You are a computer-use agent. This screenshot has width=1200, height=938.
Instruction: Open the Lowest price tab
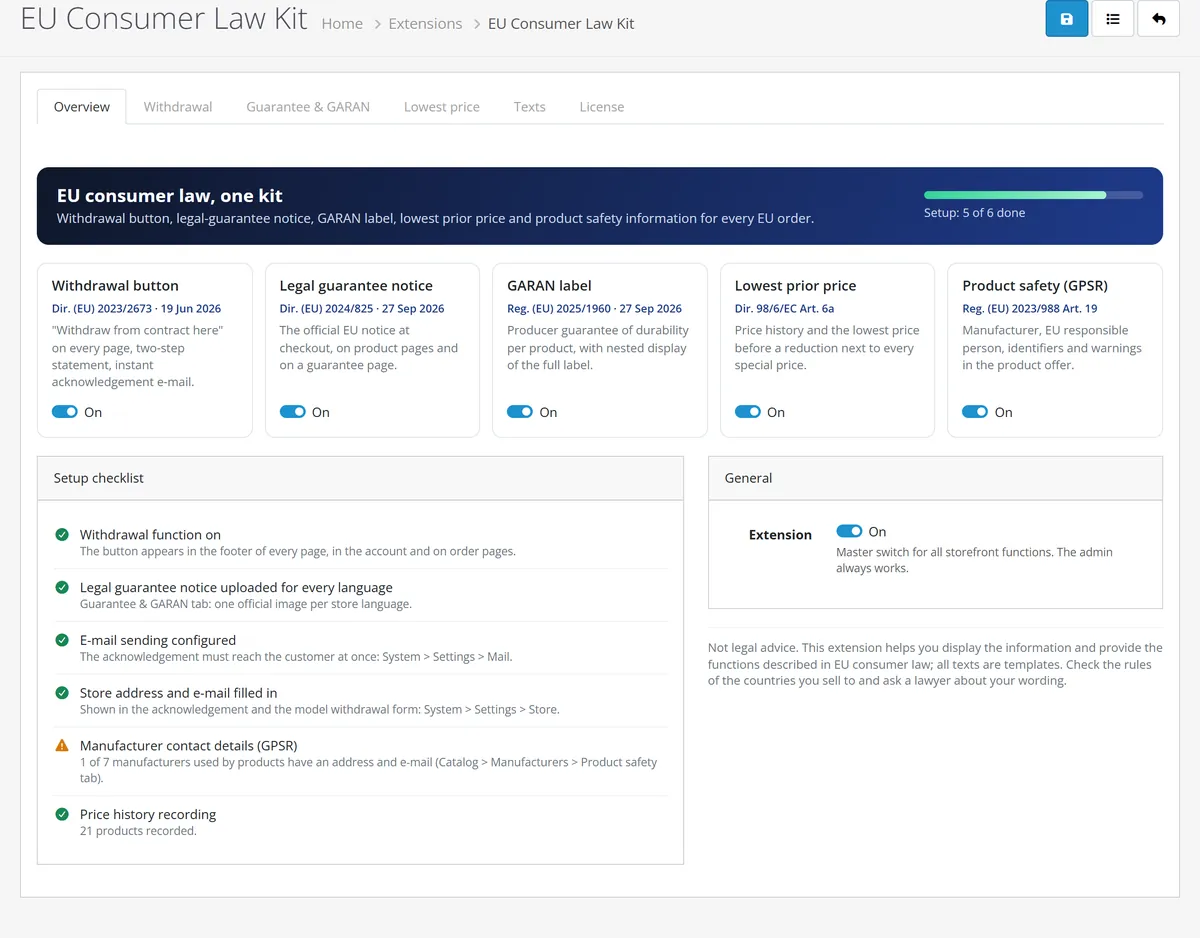442,107
